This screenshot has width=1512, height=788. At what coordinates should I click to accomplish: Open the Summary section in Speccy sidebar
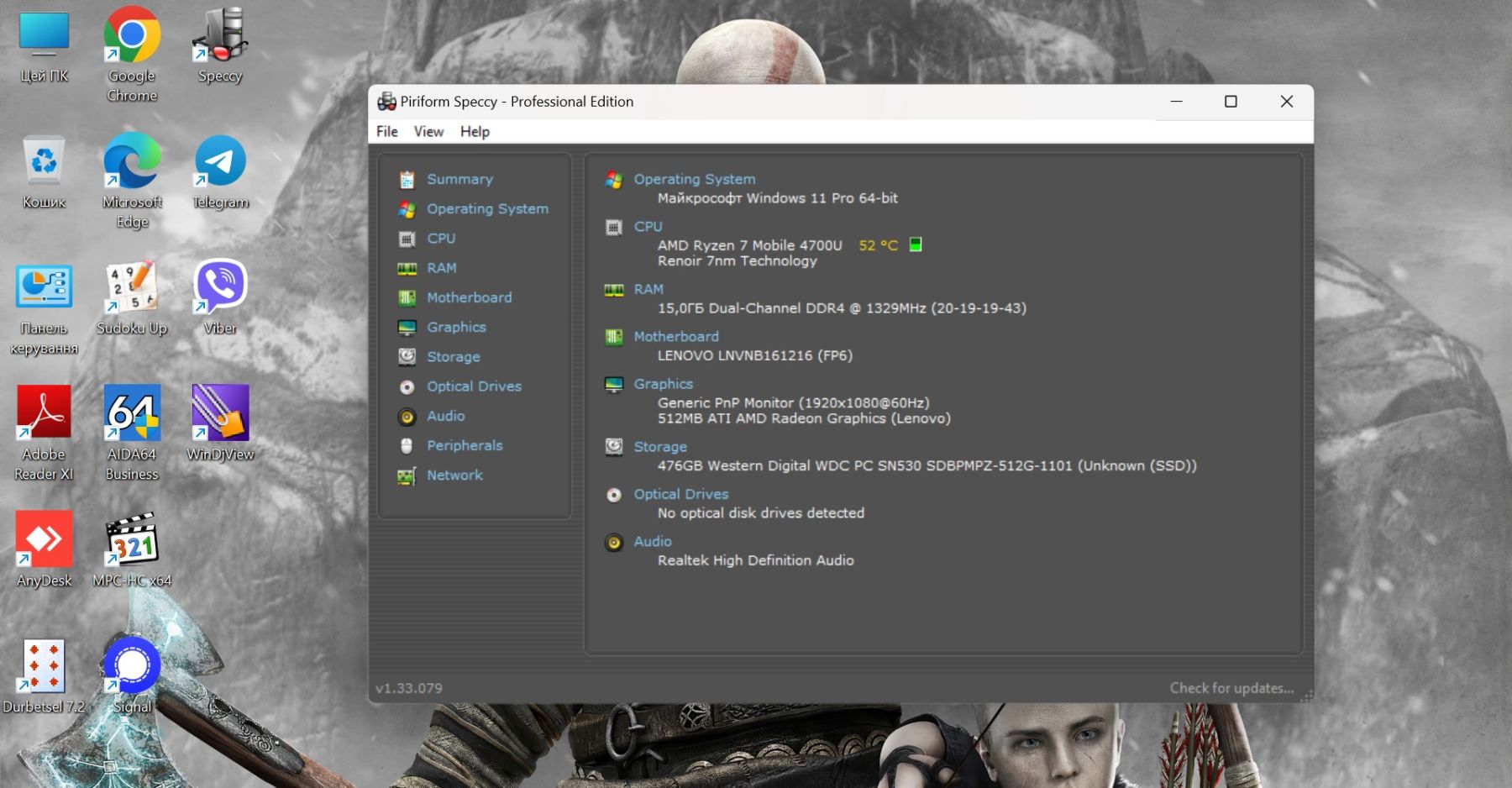pos(459,179)
